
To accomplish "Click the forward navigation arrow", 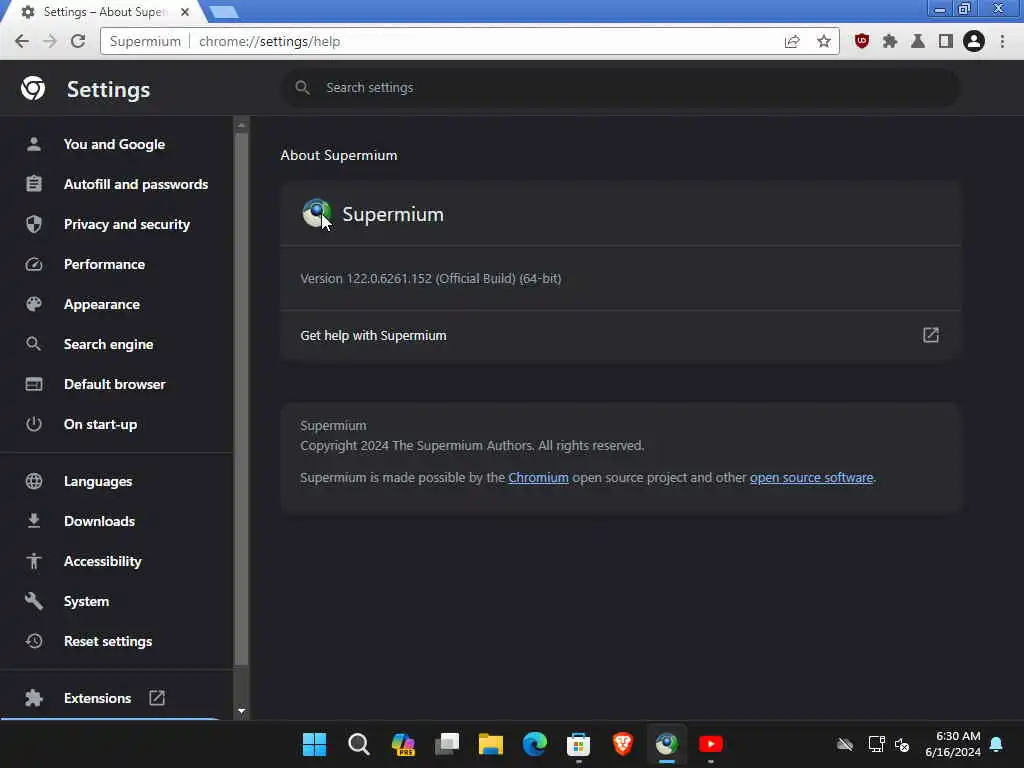I will click(50, 41).
